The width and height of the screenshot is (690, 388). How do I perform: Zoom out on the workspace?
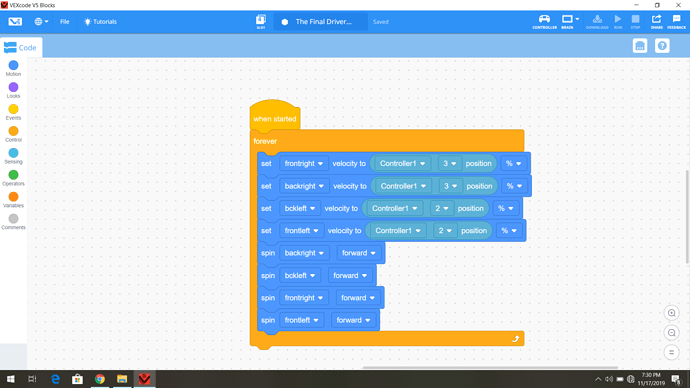[x=672, y=333]
